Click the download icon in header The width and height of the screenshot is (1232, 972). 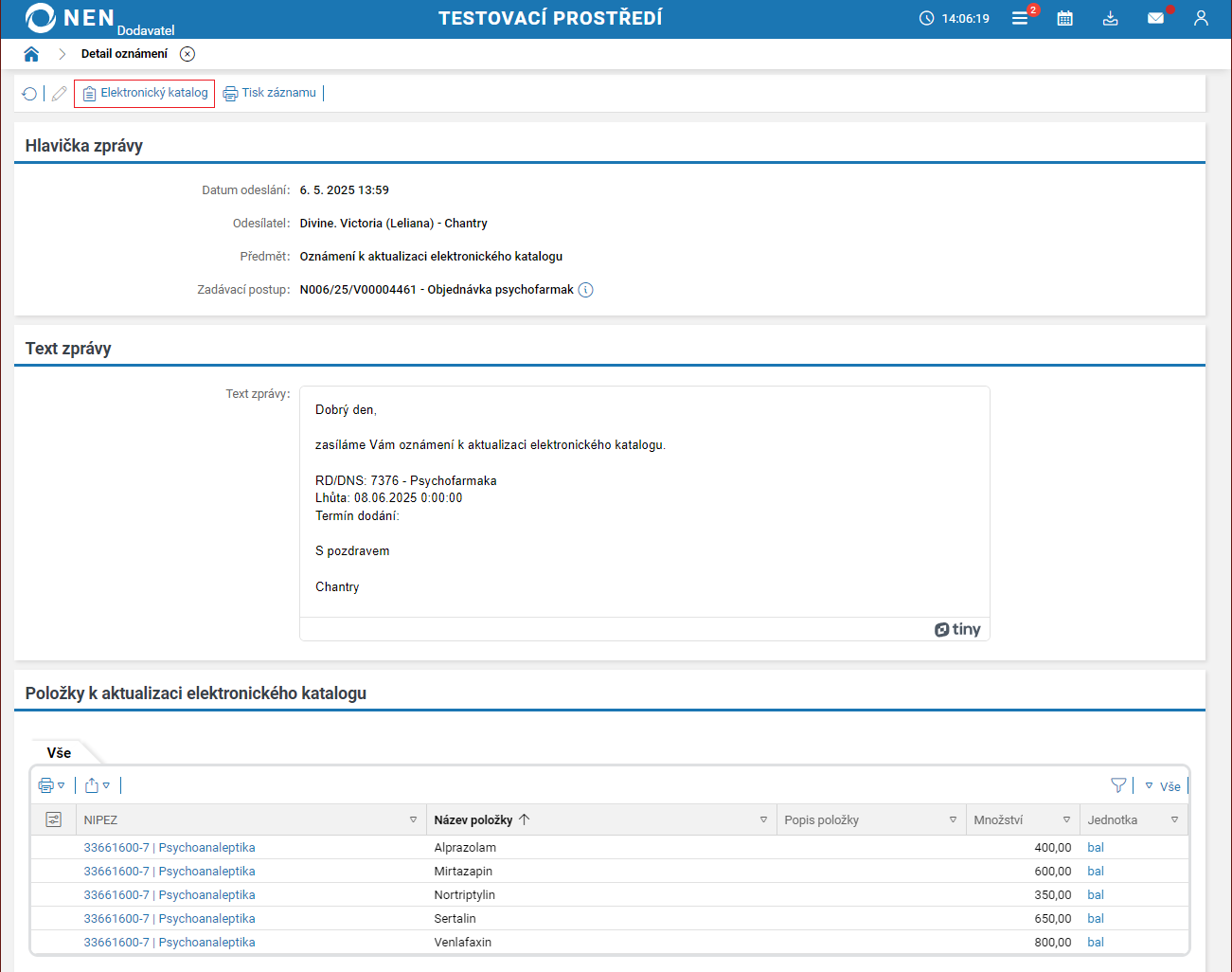coord(1111,18)
